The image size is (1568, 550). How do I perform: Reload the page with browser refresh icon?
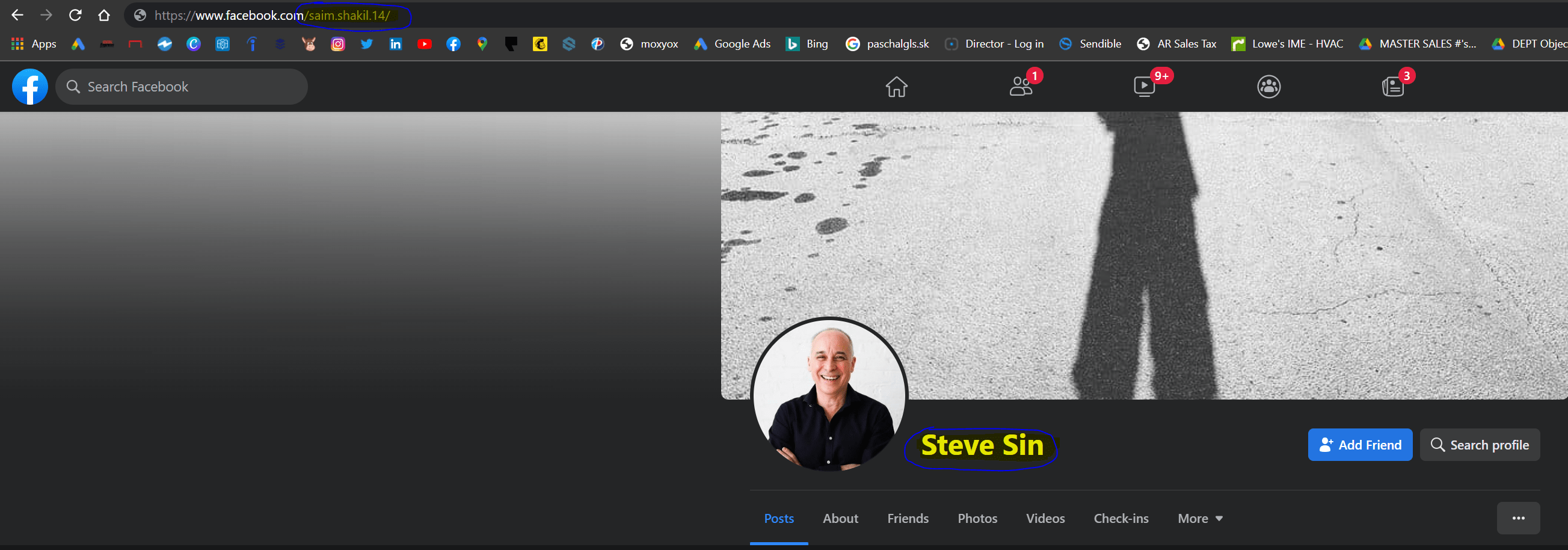click(75, 15)
